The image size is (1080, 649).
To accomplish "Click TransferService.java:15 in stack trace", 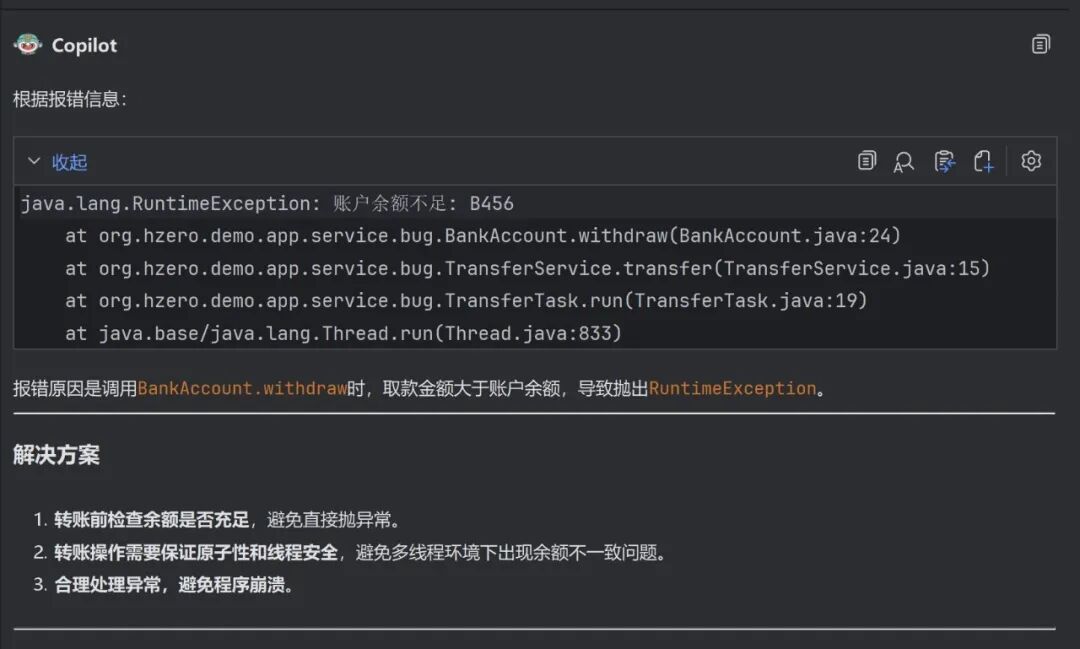I will (x=856, y=268).
